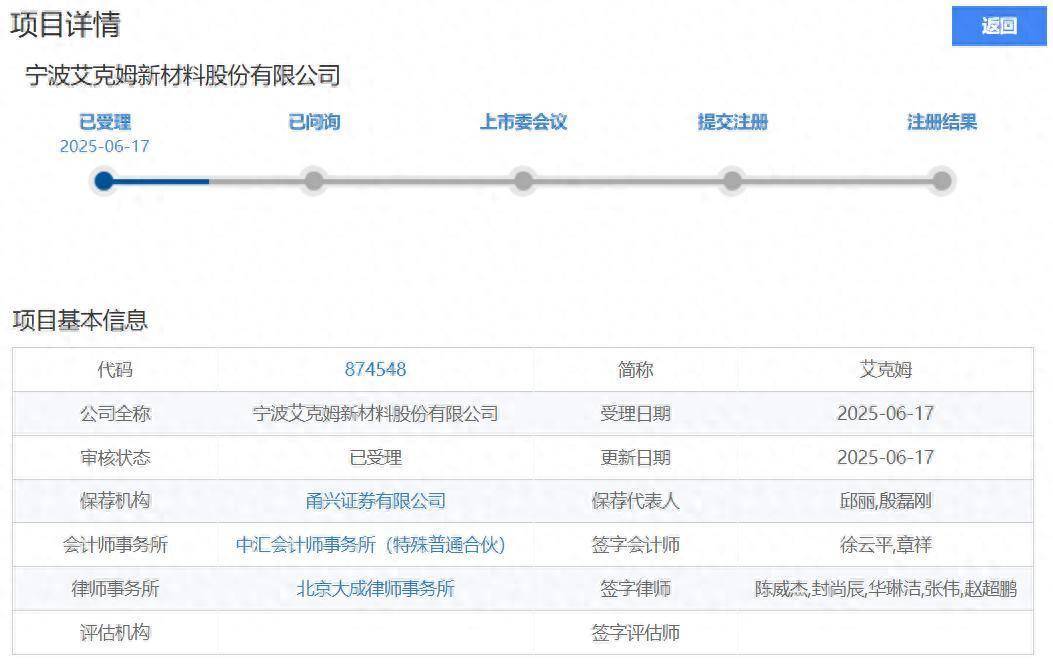Click the 更新日期 value 2025-06-17
This screenshot has height=664, width=1053.
tap(886, 458)
